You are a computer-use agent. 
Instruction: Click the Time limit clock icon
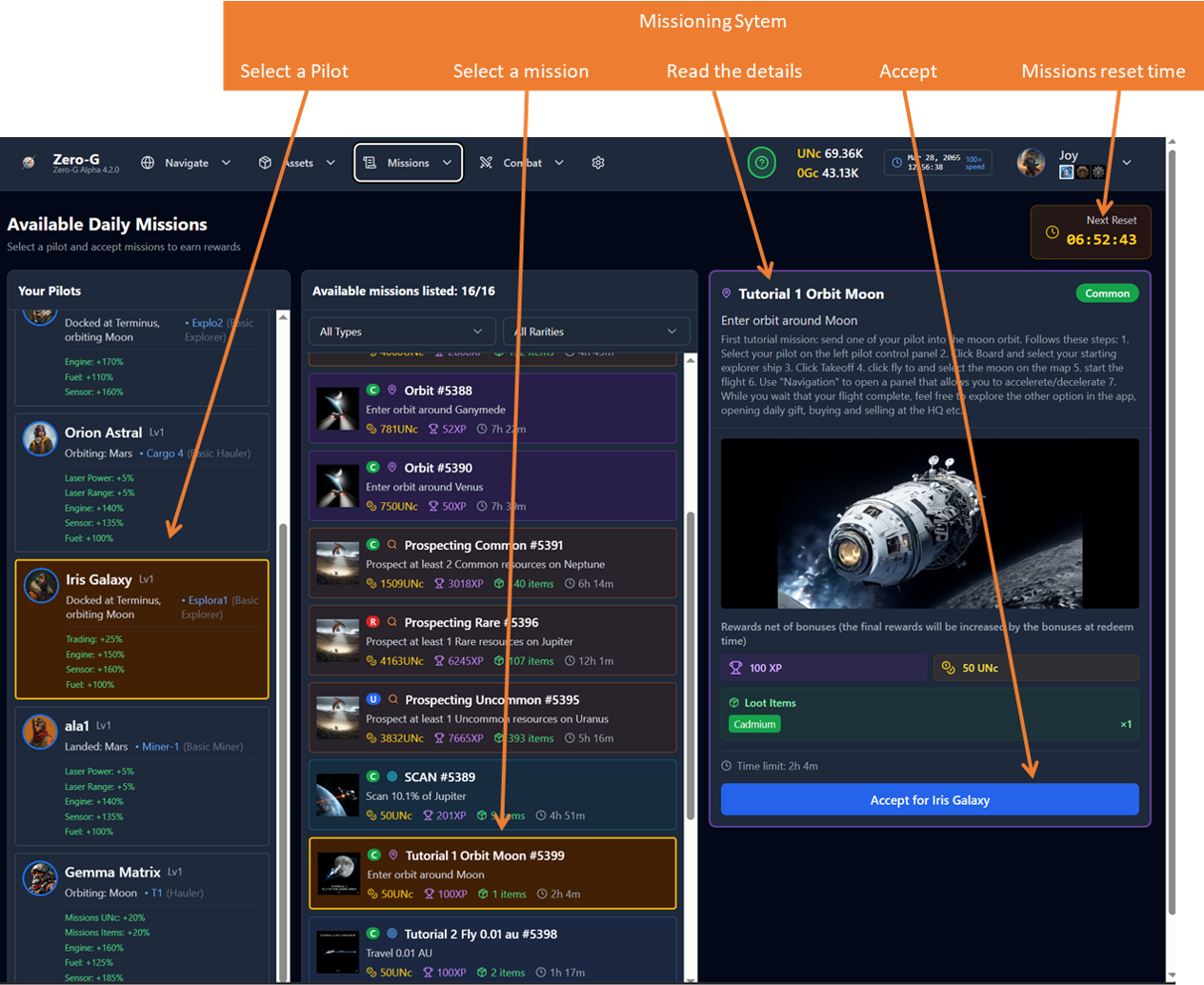pyautogui.click(x=727, y=766)
